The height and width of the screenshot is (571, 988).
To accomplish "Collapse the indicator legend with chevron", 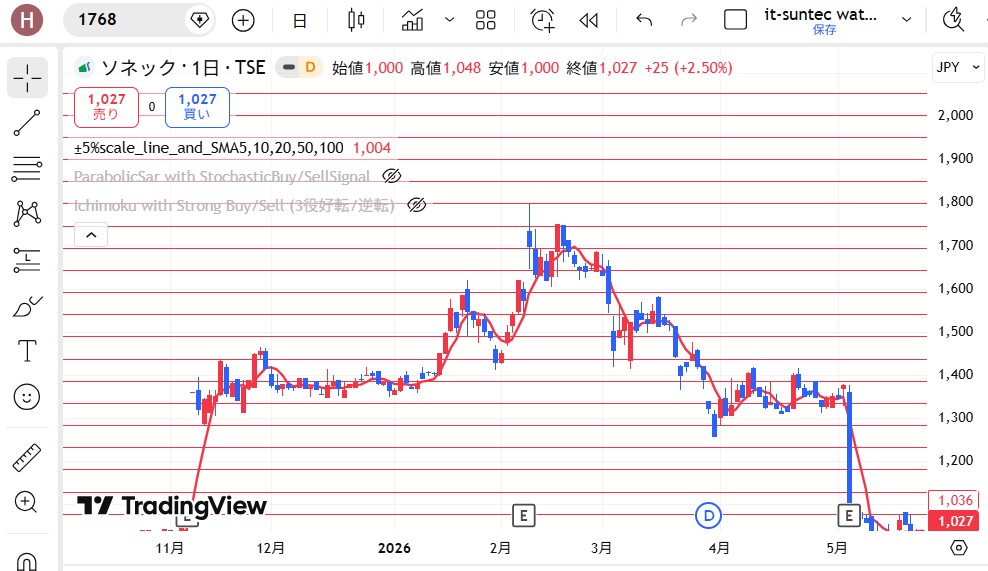I will click(91, 235).
